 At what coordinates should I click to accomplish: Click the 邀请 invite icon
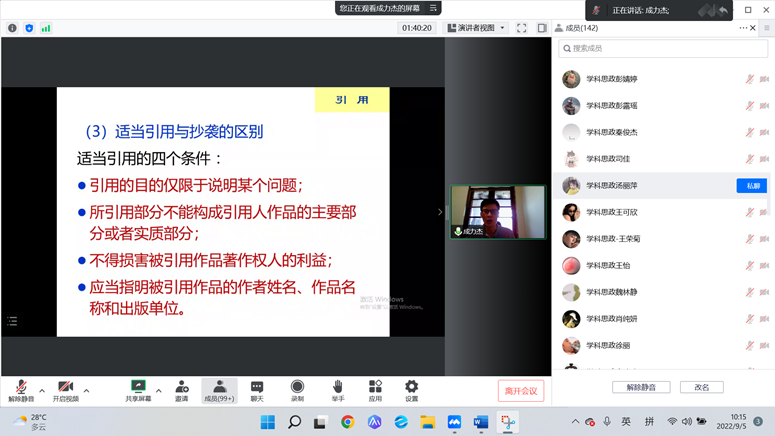click(x=182, y=389)
